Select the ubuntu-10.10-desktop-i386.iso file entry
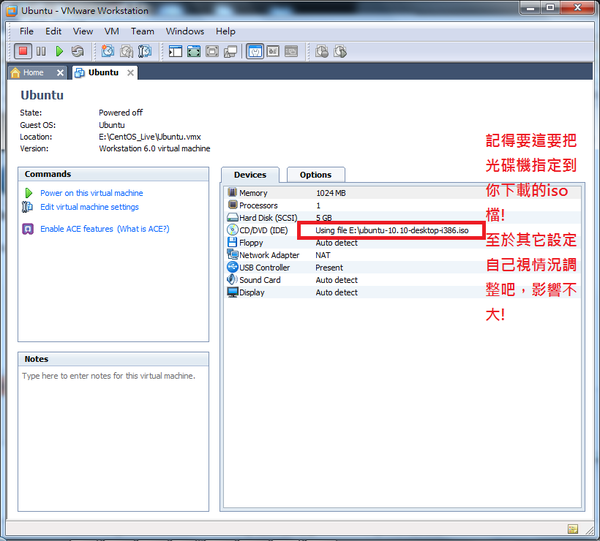Screen dimensions: 600x541 [x=392, y=230]
